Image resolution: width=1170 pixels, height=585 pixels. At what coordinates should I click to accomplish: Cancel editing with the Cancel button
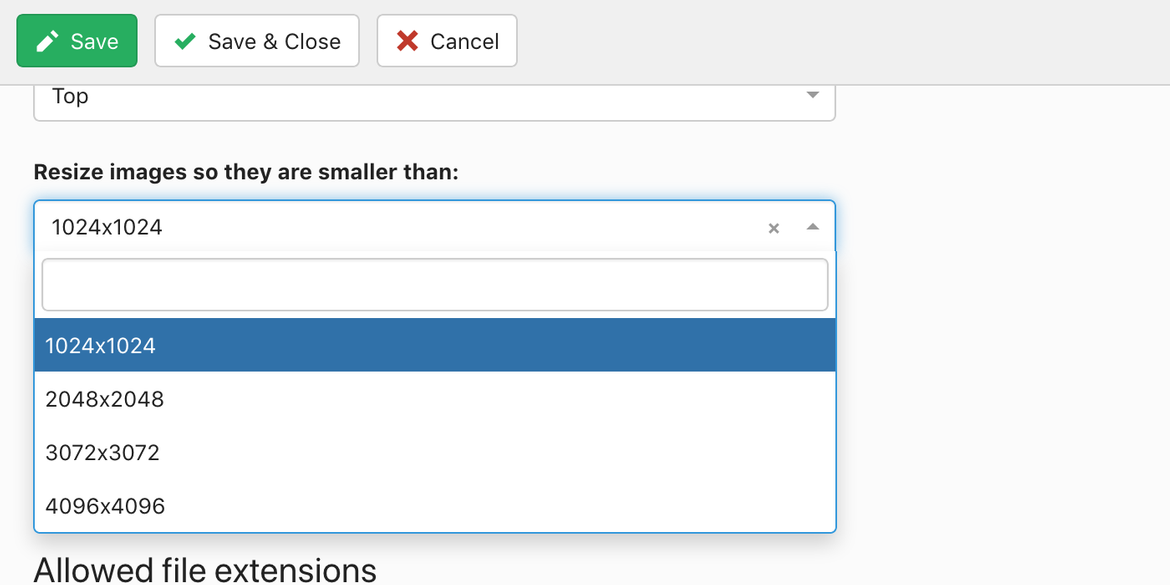pos(447,41)
